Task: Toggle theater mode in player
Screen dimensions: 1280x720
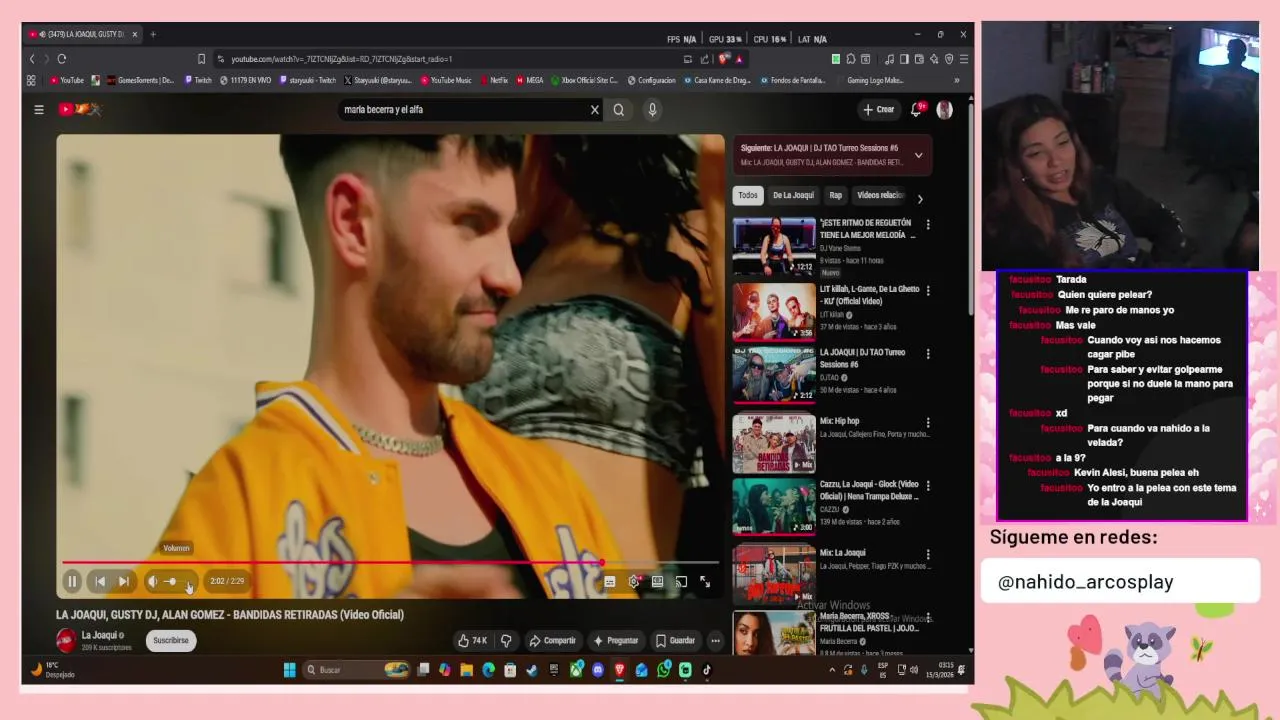Action: (657, 581)
